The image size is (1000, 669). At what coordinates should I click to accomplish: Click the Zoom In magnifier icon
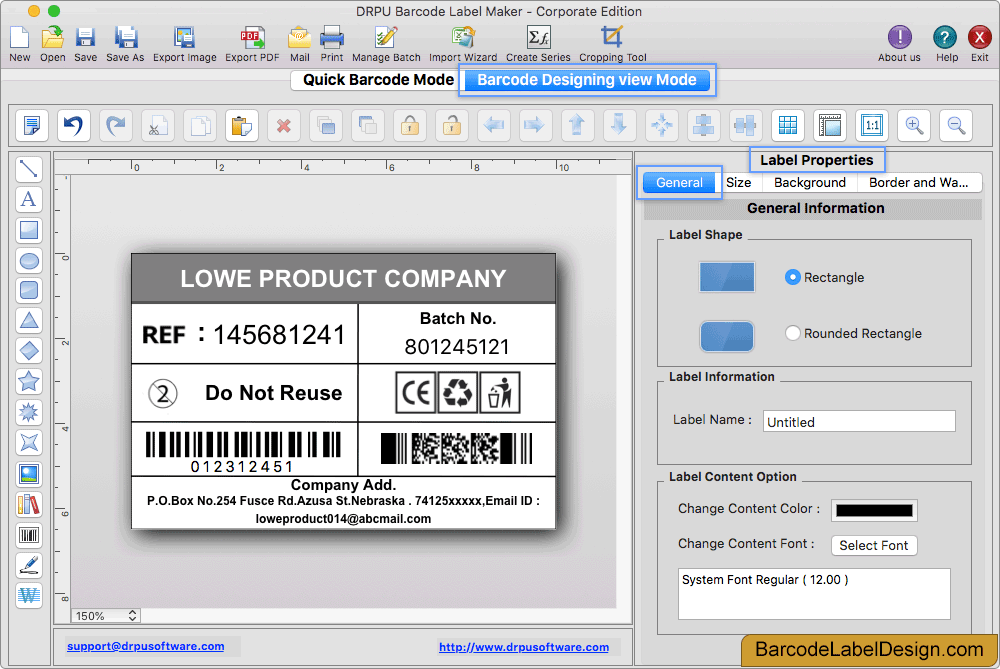914,125
